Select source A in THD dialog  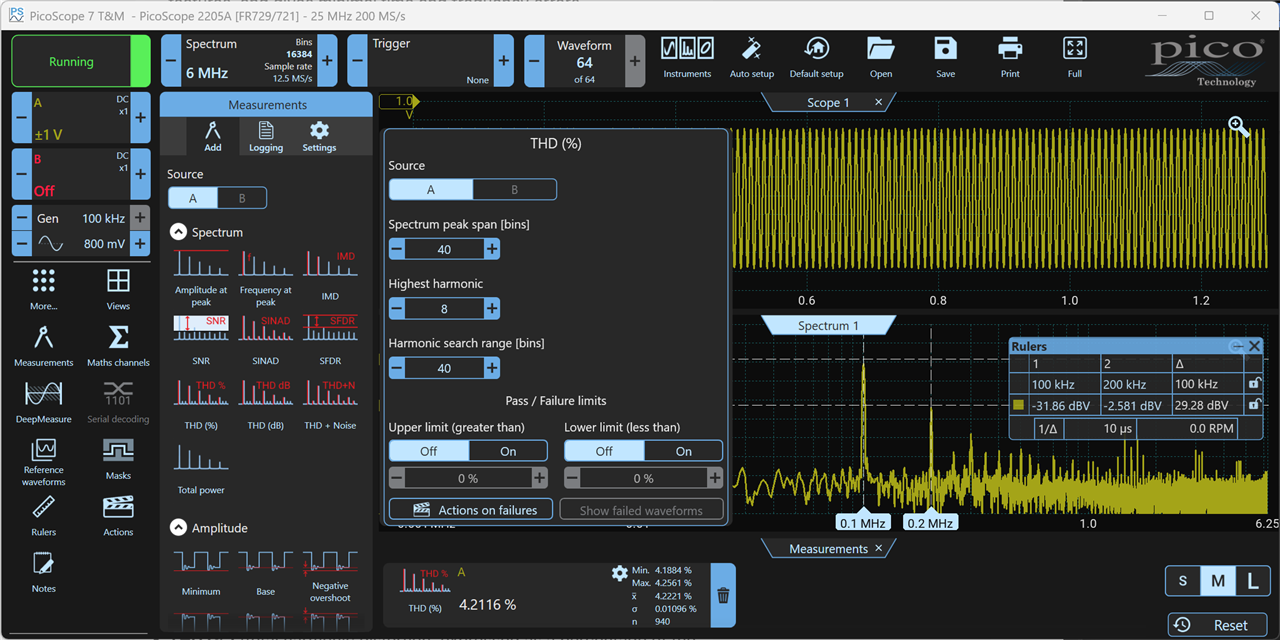coord(431,189)
